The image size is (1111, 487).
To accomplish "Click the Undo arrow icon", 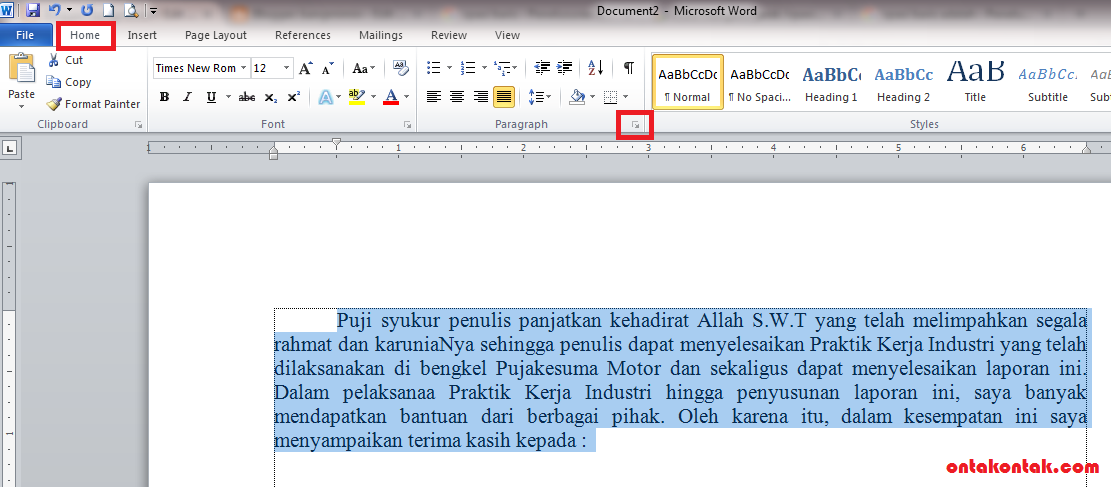I will pyautogui.click(x=54, y=10).
